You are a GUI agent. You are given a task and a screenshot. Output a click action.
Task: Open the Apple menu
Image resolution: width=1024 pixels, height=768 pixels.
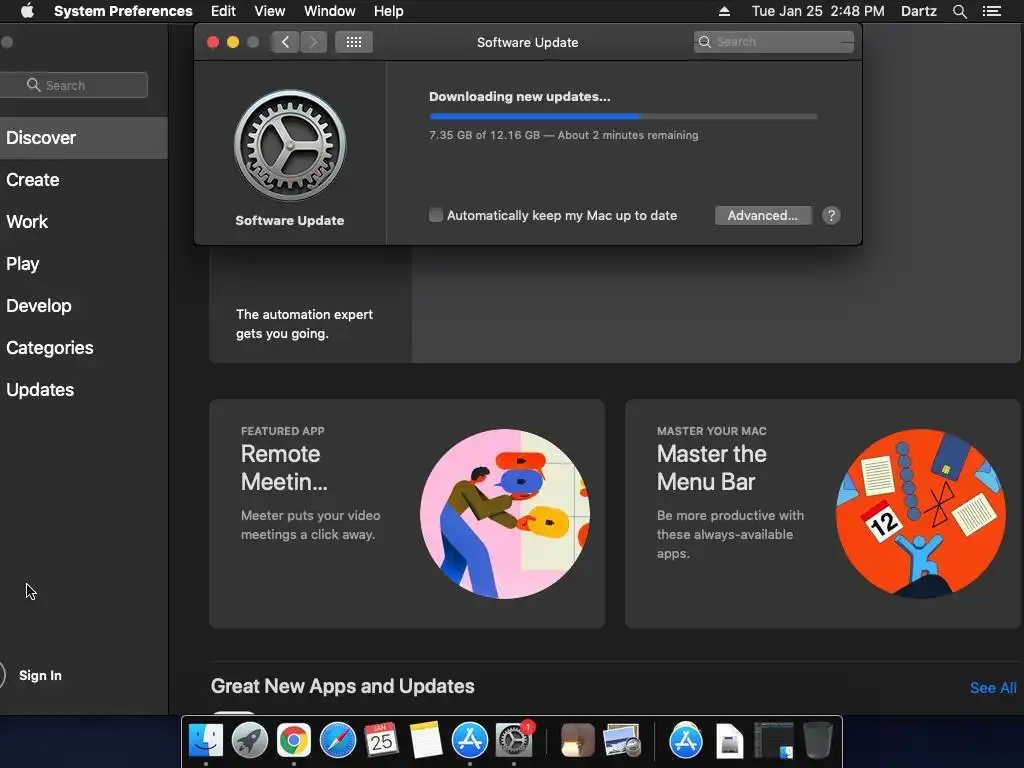click(27, 11)
